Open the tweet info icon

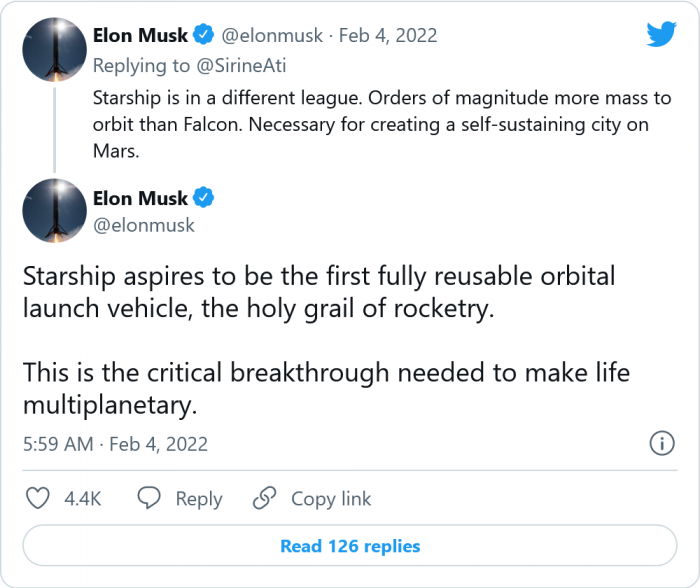coord(661,443)
